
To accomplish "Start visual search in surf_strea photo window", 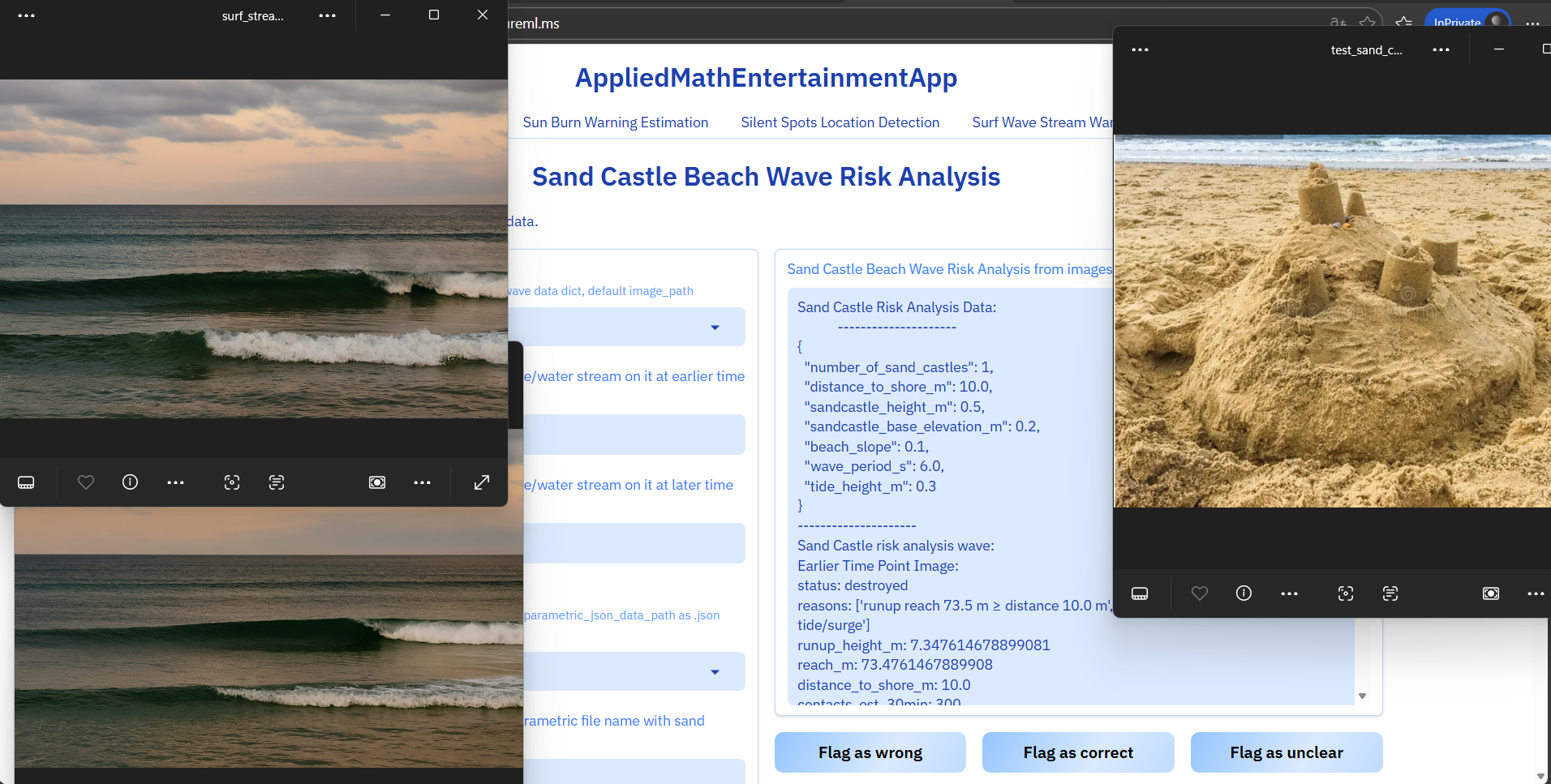I will tap(232, 482).
